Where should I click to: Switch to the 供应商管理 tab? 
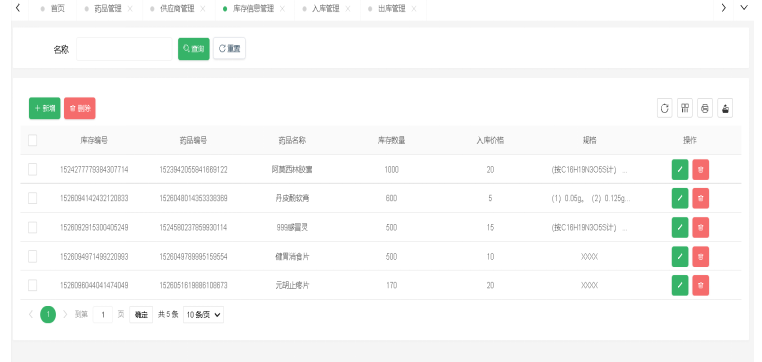pyautogui.click(x=177, y=9)
